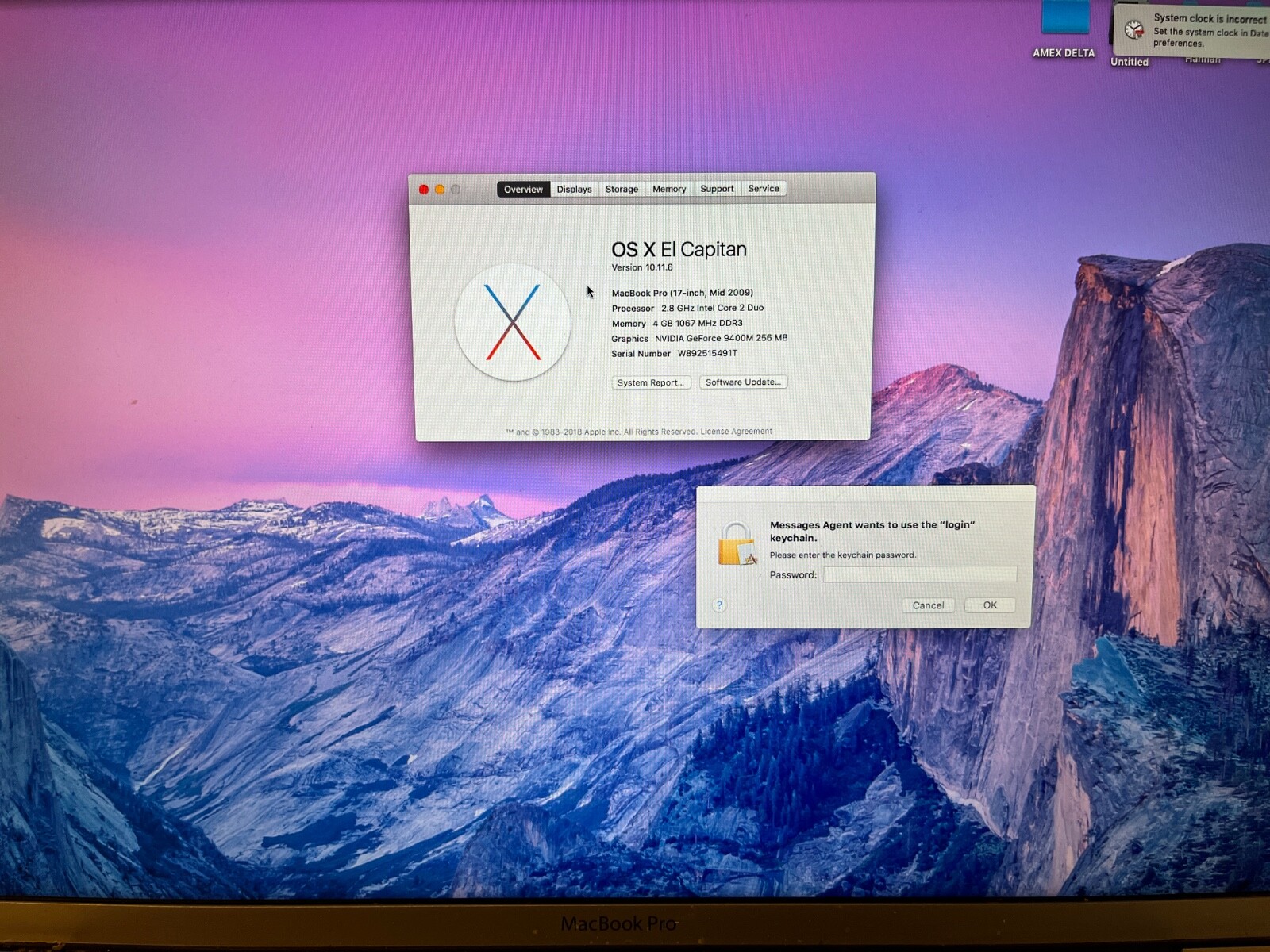Focus the keychain Password field
This screenshot has width=1270, height=952.
click(920, 574)
